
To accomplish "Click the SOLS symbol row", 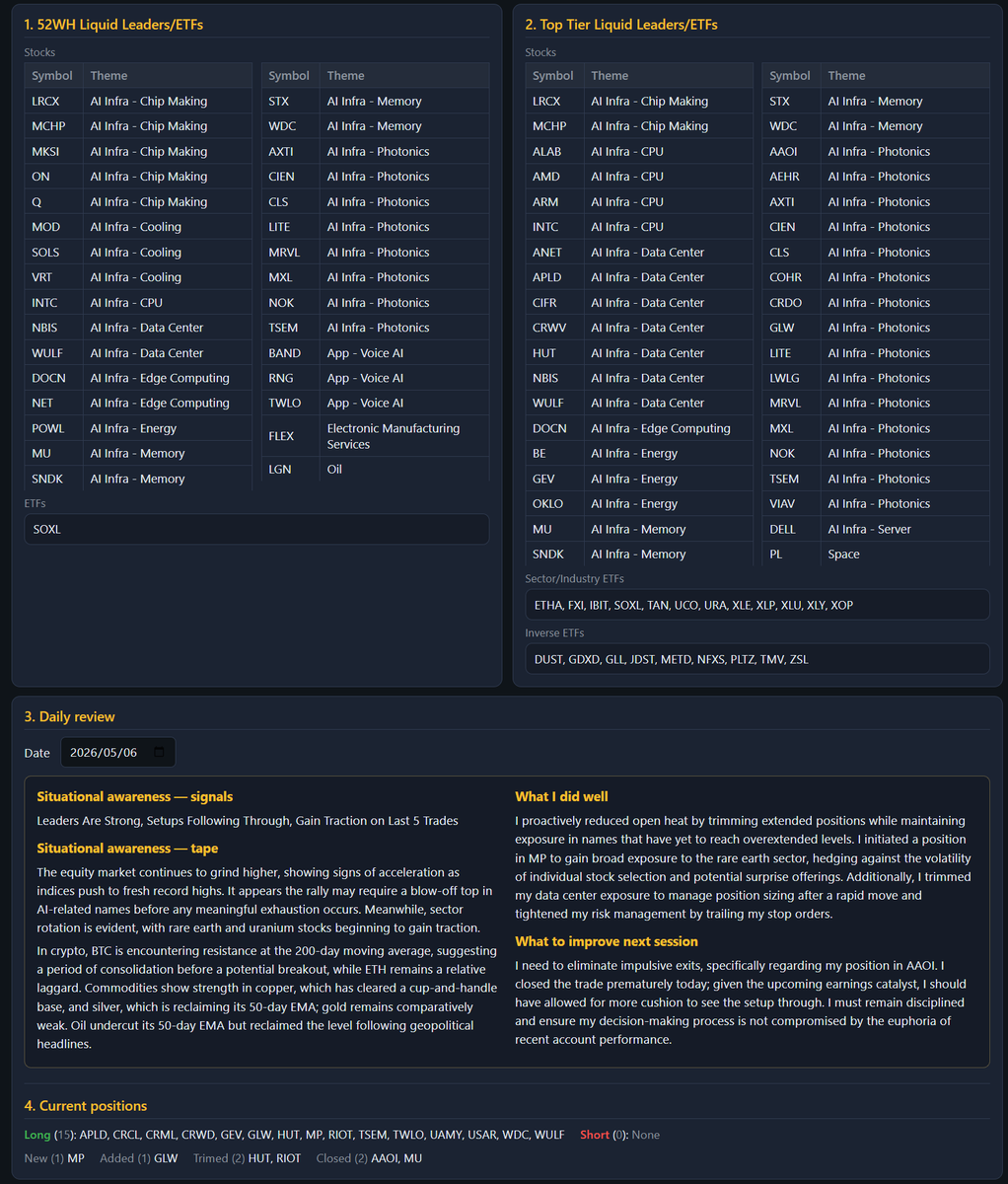I will pos(139,253).
